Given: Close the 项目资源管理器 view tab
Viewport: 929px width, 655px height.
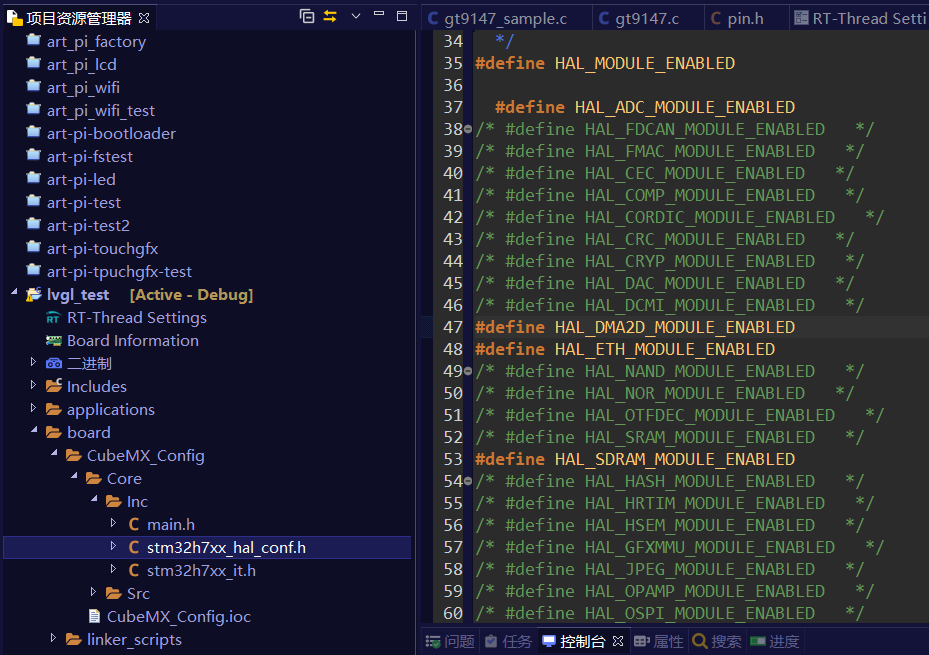Looking at the screenshot, I should point(144,18).
